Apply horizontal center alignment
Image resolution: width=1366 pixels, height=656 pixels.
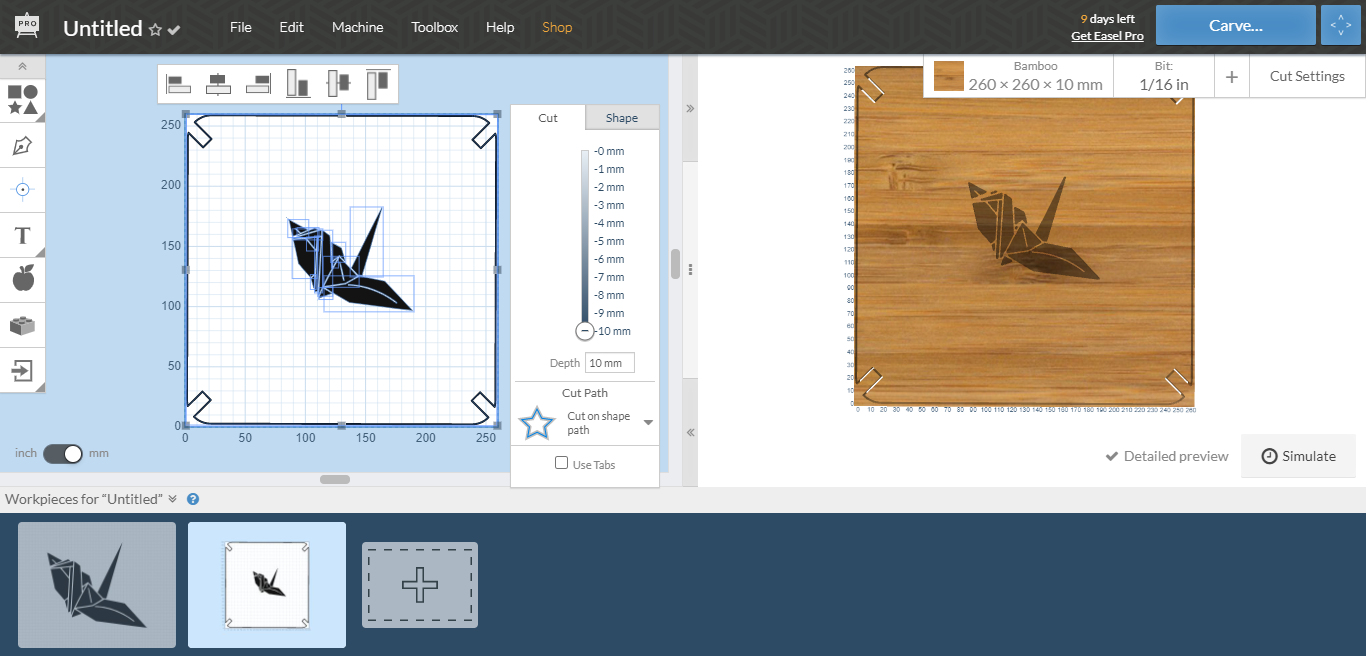point(218,83)
